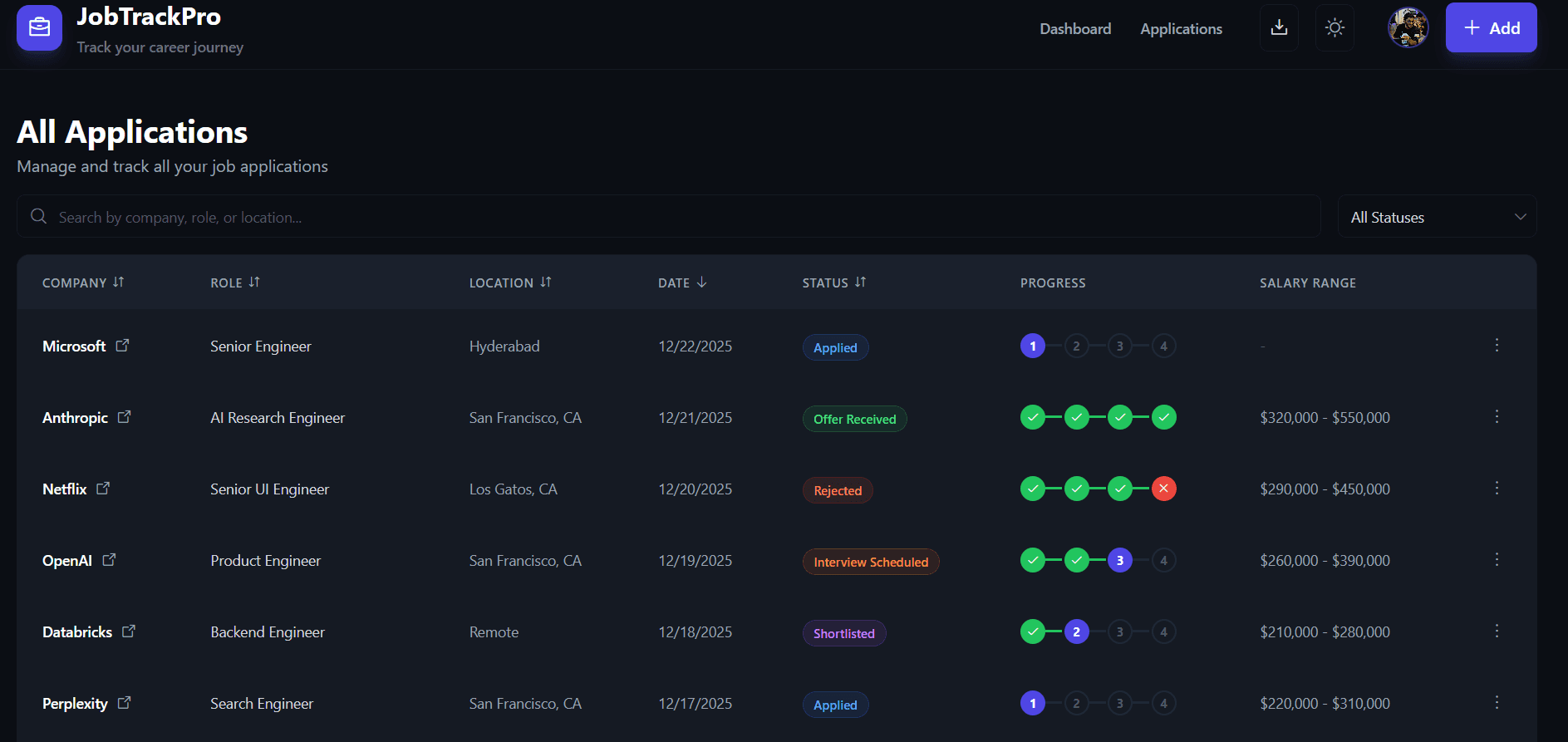Image resolution: width=1568 pixels, height=742 pixels.
Task: Open row actions menu for Perplexity
Action: pos(1497,702)
